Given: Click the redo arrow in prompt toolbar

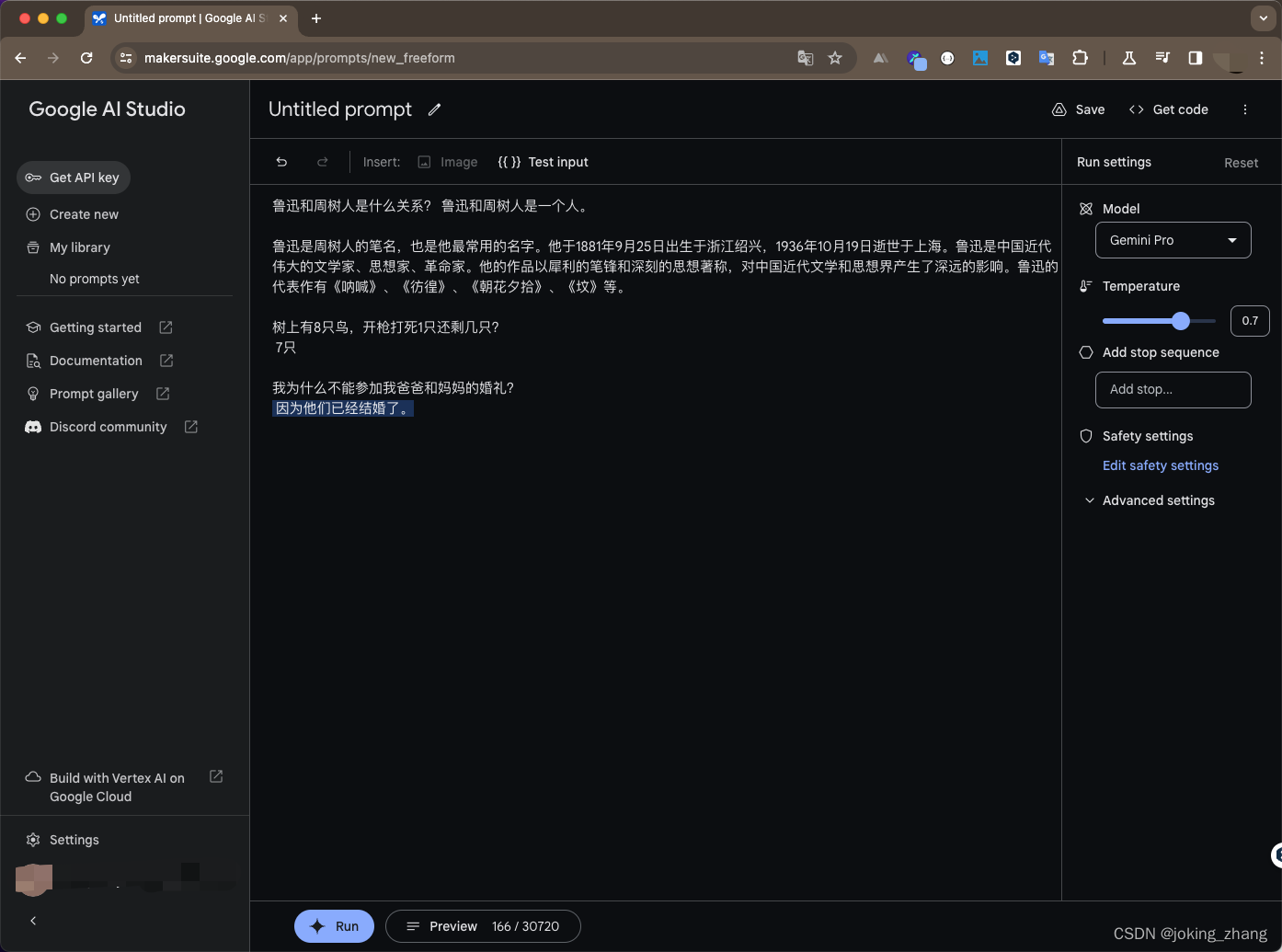Looking at the screenshot, I should pyautogui.click(x=322, y=162).
